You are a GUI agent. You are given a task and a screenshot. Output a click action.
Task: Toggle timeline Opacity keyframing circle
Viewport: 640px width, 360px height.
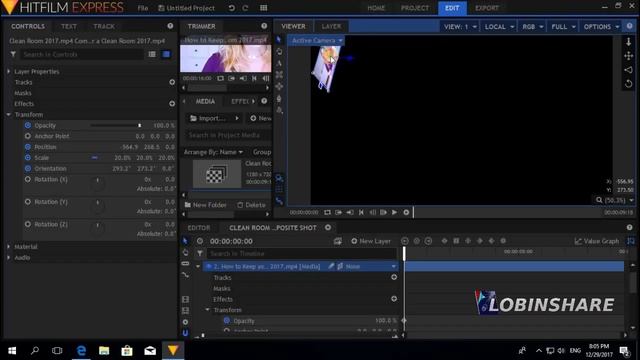coord(227,320)
